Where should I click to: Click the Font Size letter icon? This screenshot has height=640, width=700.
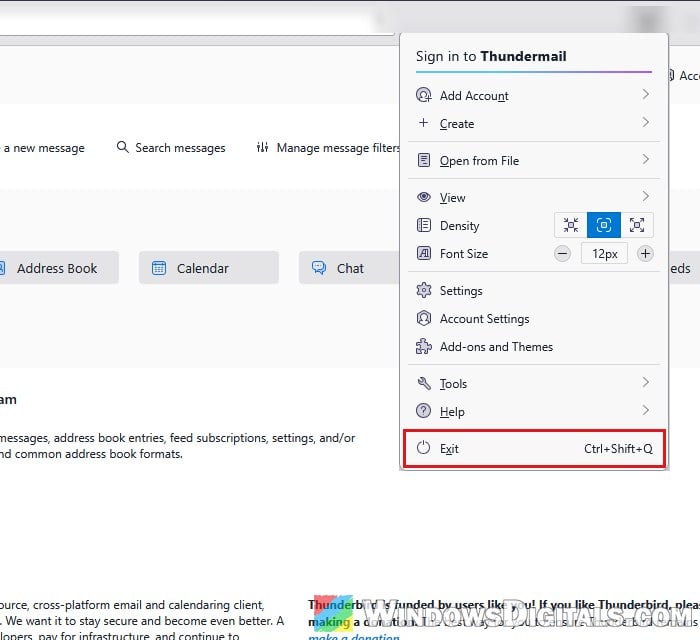click(424, 253)
